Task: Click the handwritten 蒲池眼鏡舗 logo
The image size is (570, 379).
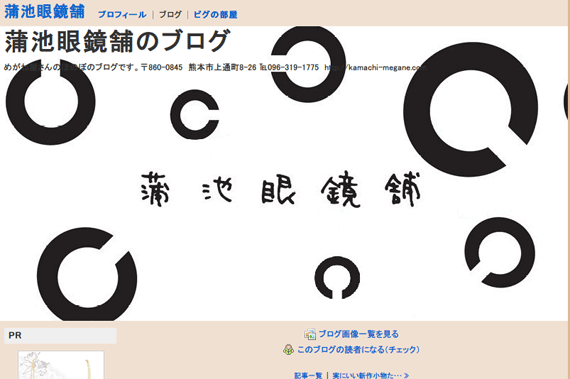Action: [281, 189]
